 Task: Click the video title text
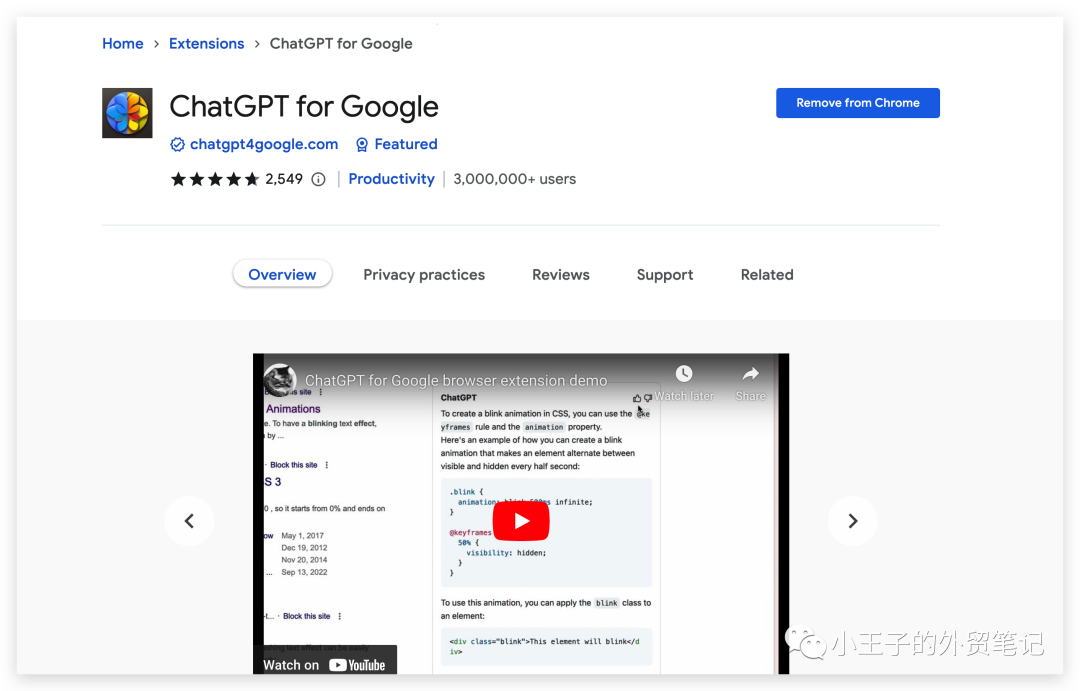456,380
